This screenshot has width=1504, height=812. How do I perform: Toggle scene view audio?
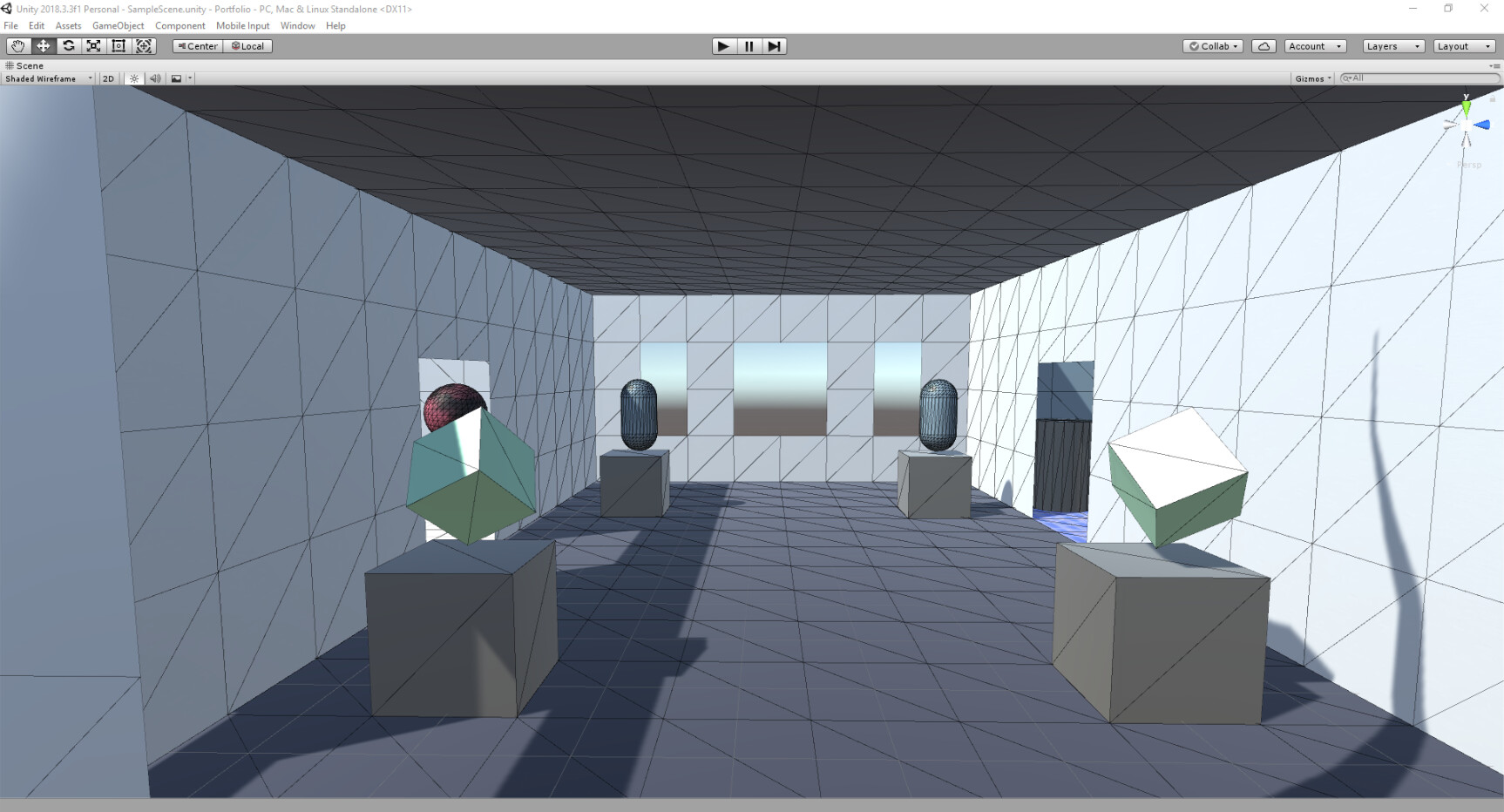tap(154, 78)
